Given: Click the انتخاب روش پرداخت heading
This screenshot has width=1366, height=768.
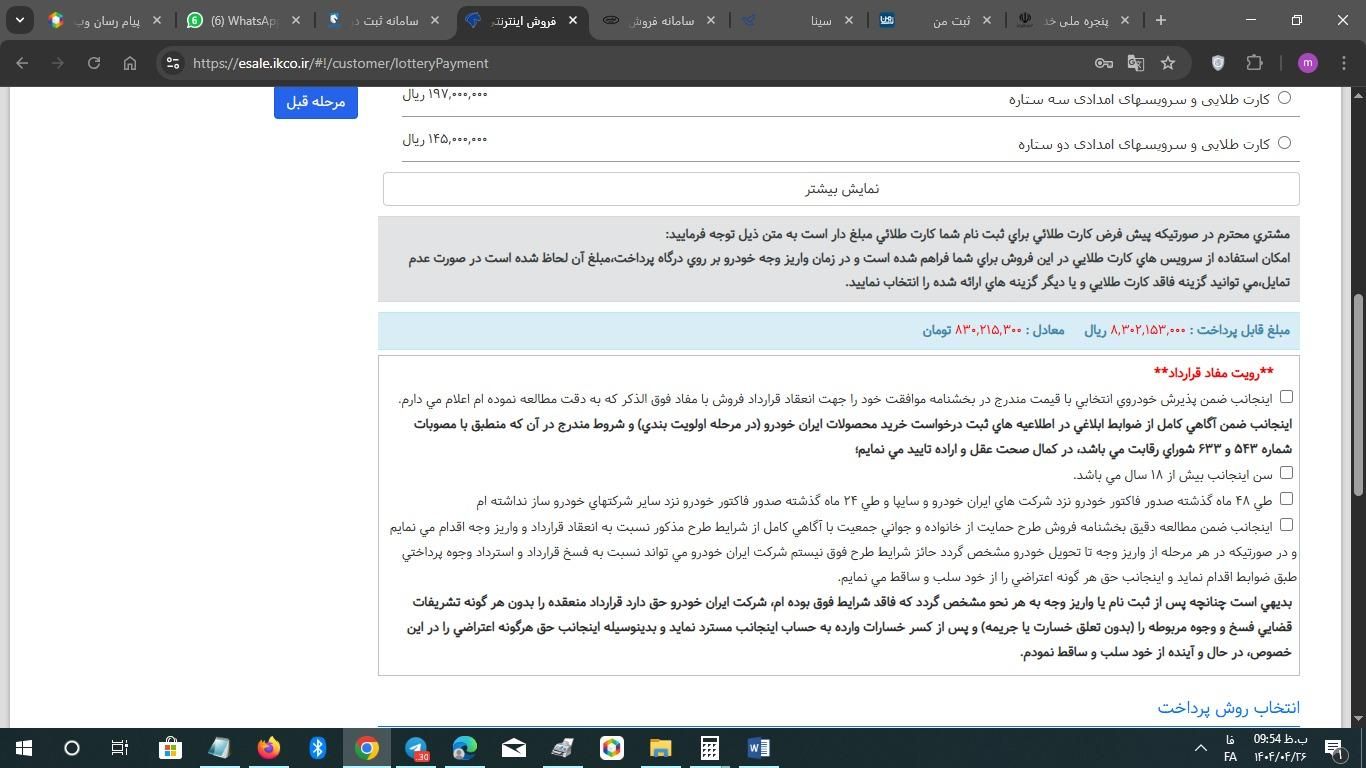Looking at the screenshot, I should (x=1228, y=708).
